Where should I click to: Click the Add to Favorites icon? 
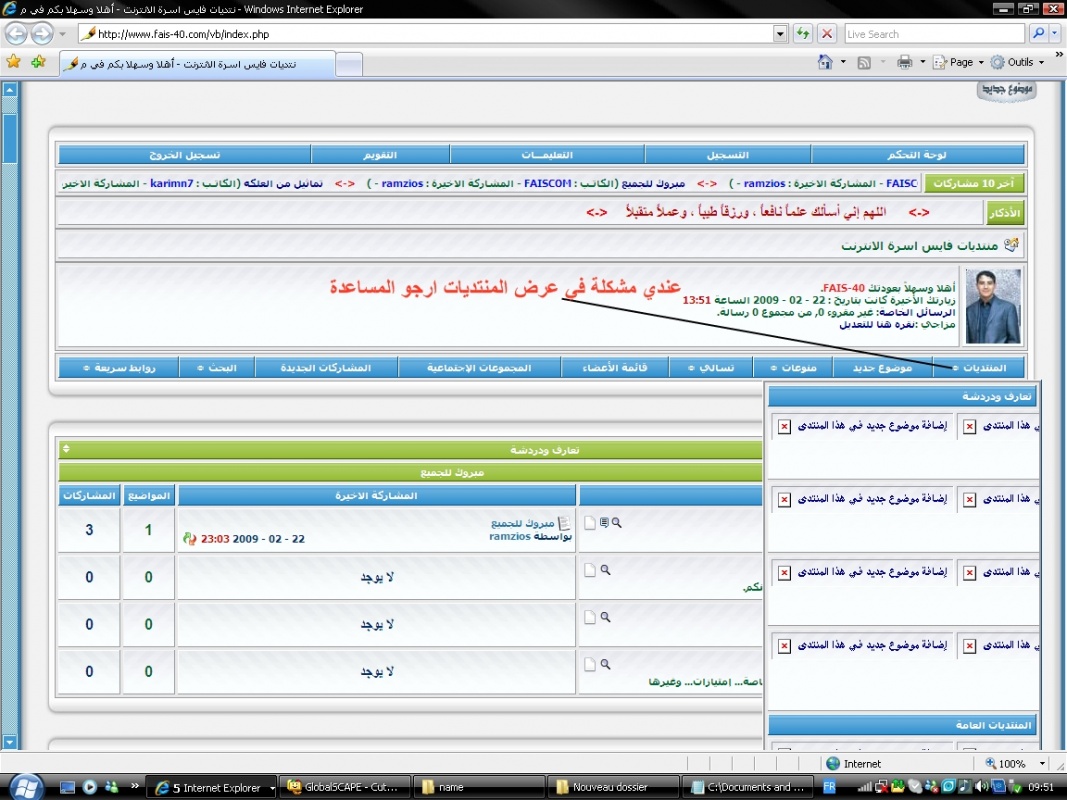coord(38,62)
